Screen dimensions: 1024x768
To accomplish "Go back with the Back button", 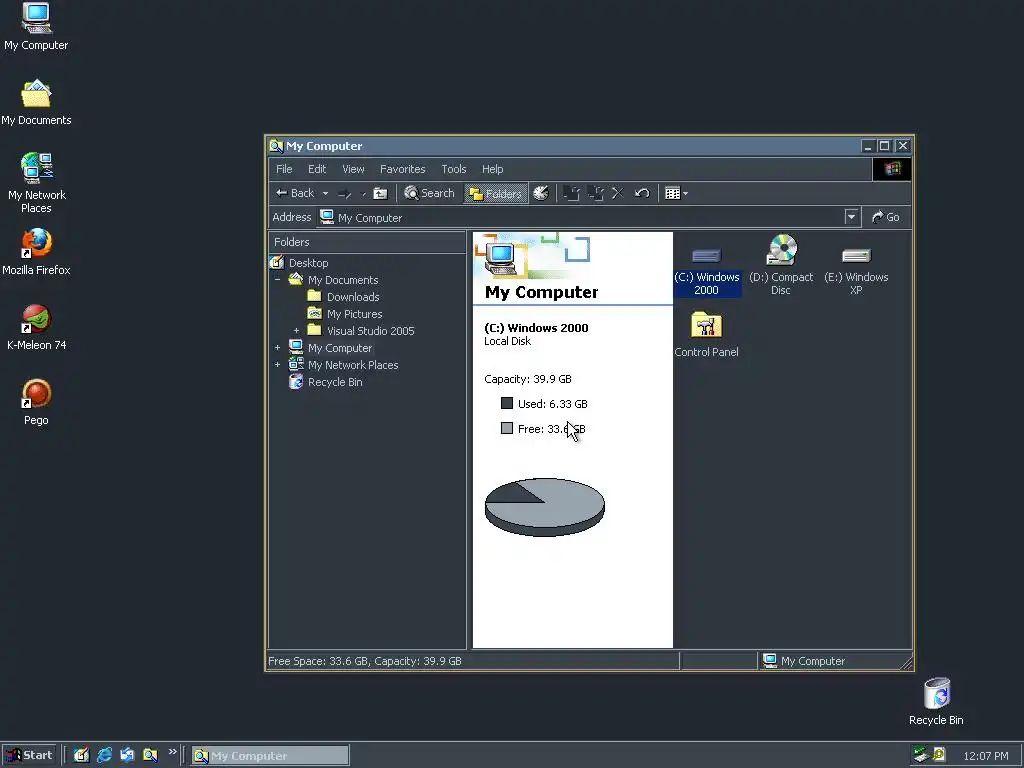I will [295, 193].
